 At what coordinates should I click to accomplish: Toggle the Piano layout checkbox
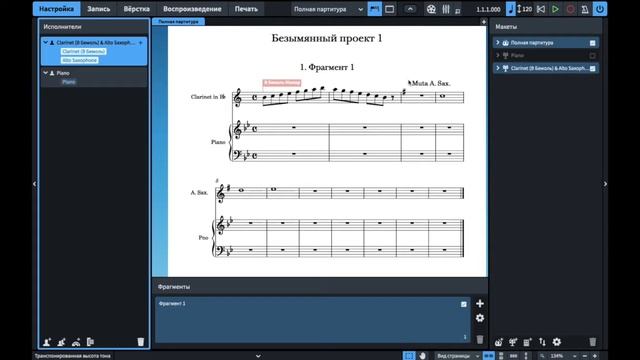tap(592, 56)
